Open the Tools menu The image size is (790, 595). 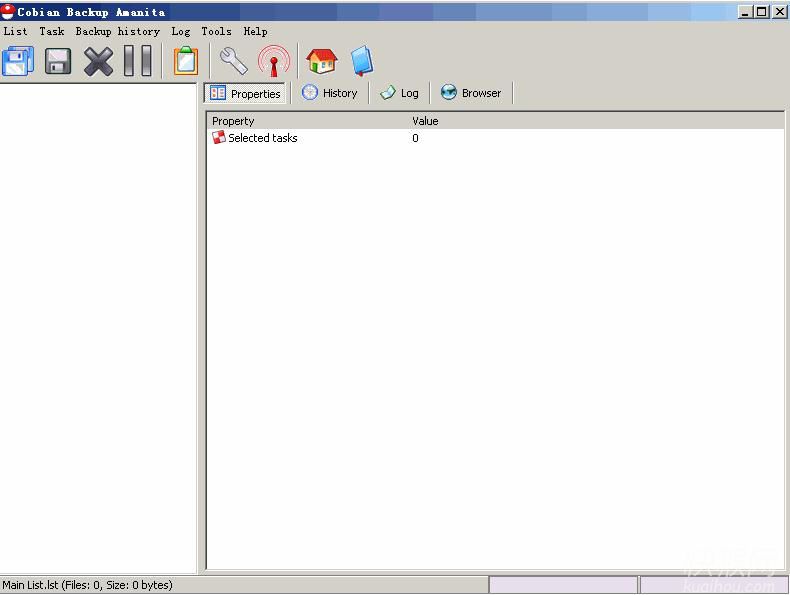[216, 31]
